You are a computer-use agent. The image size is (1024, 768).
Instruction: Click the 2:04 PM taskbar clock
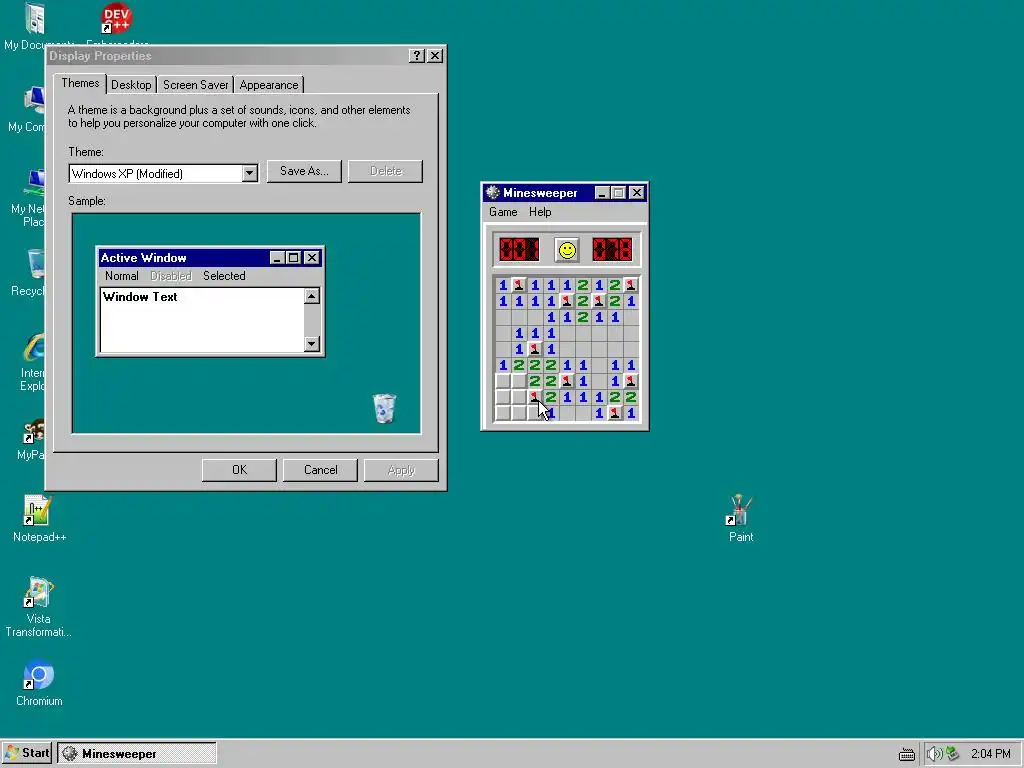[990, 754]
